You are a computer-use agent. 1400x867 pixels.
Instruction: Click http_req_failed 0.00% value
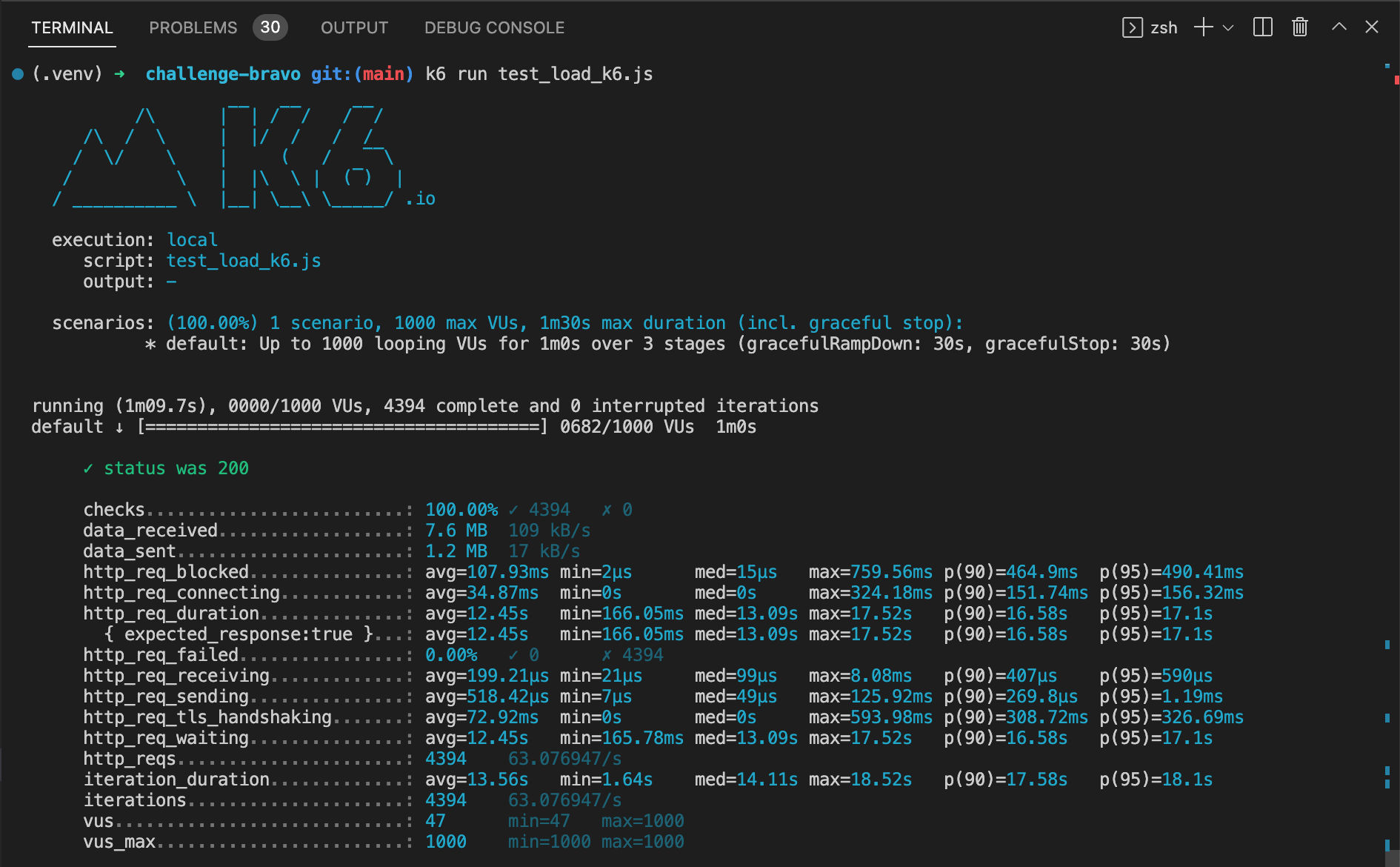pos(451,655)
